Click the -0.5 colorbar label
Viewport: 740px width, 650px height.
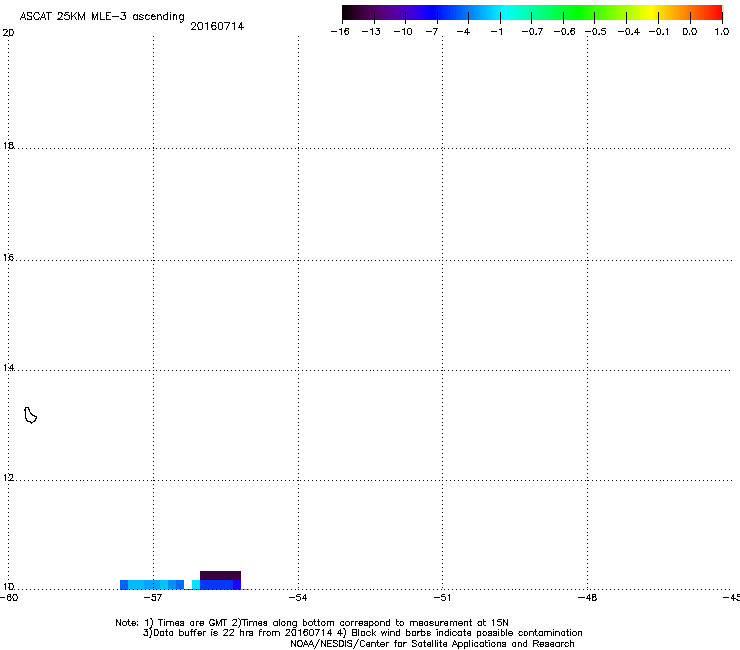(596, 32)
